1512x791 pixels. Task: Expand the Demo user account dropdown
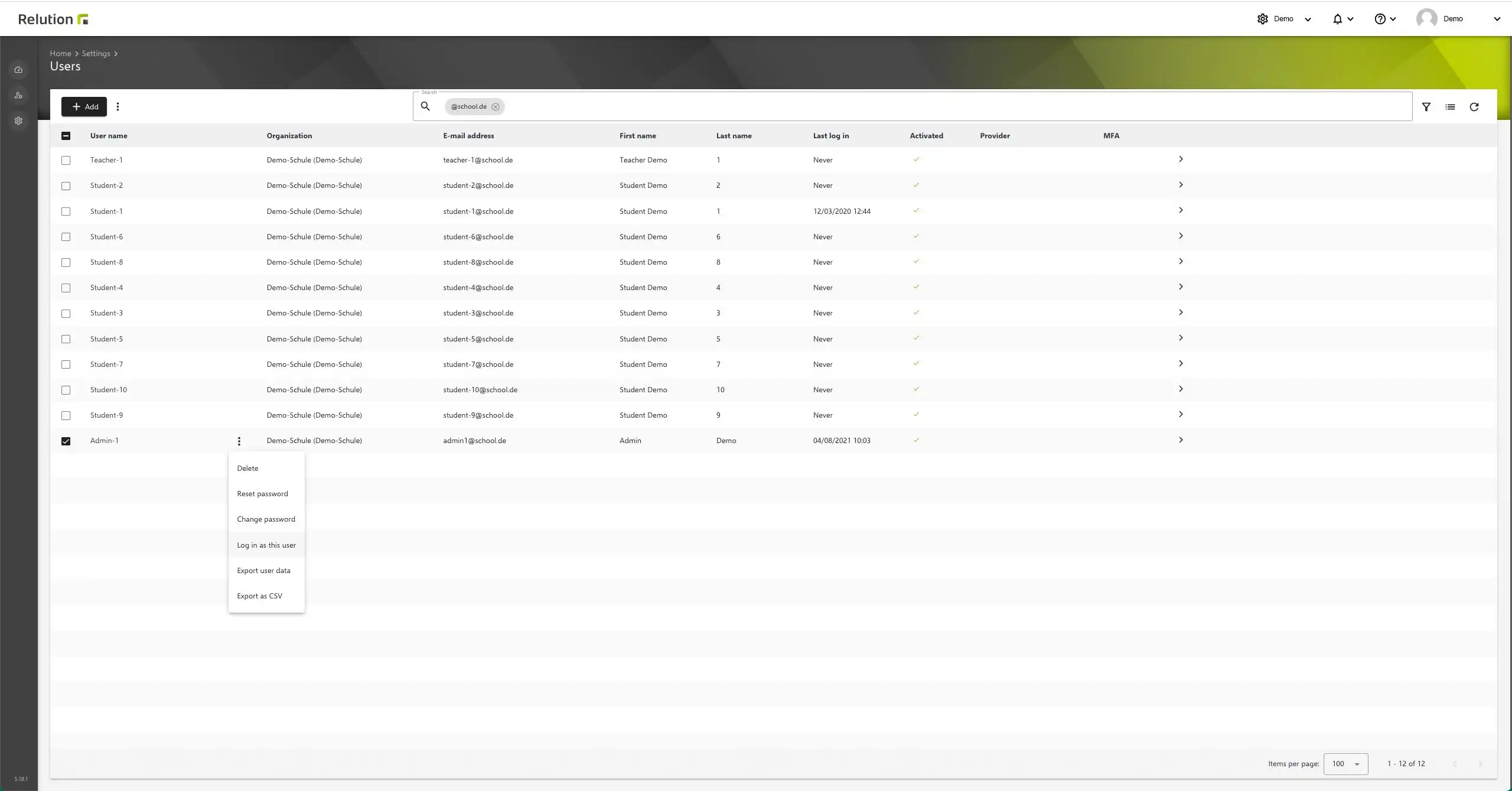click(1497, 19)
